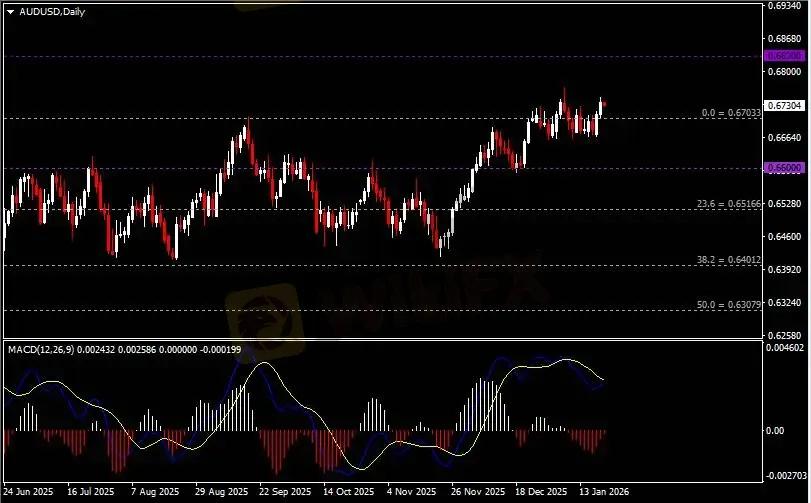Viewport: 811px width, 503px height.
Task: Click the Fibonacci 23.6 = 0.65166 label
Action: coord(730,204)
